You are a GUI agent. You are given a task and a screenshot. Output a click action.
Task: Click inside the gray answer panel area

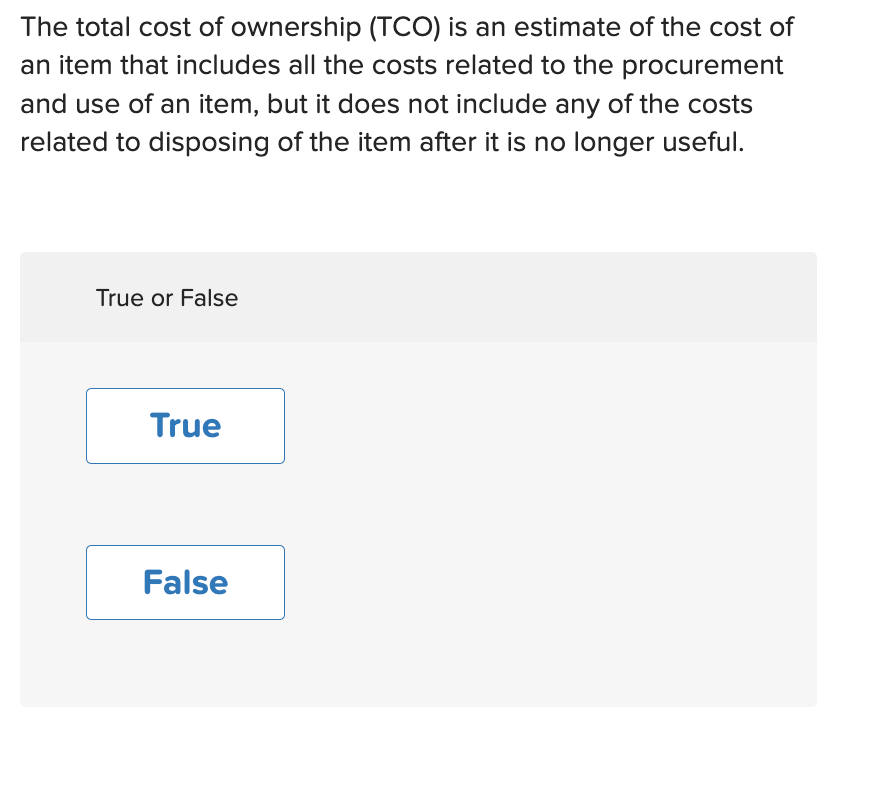[550, 500]
